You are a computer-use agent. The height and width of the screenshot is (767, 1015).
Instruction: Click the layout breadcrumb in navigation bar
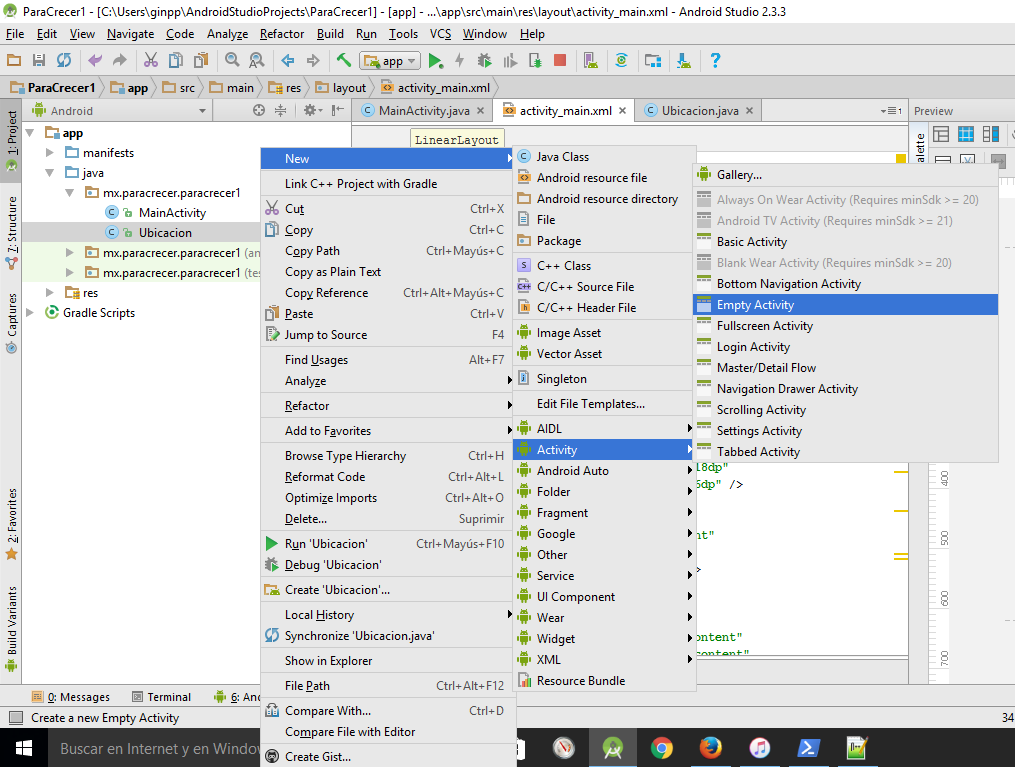[341, 87]
